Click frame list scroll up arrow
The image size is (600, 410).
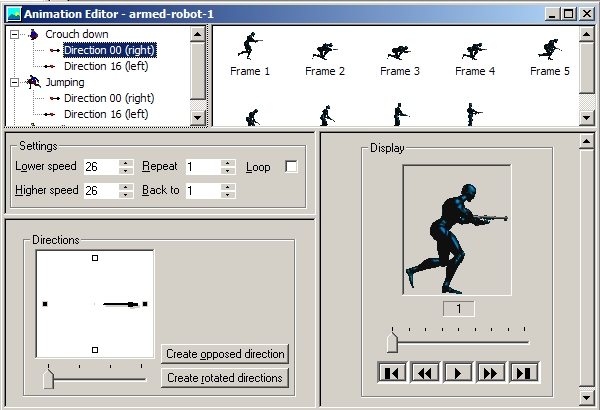coord(587,34)
